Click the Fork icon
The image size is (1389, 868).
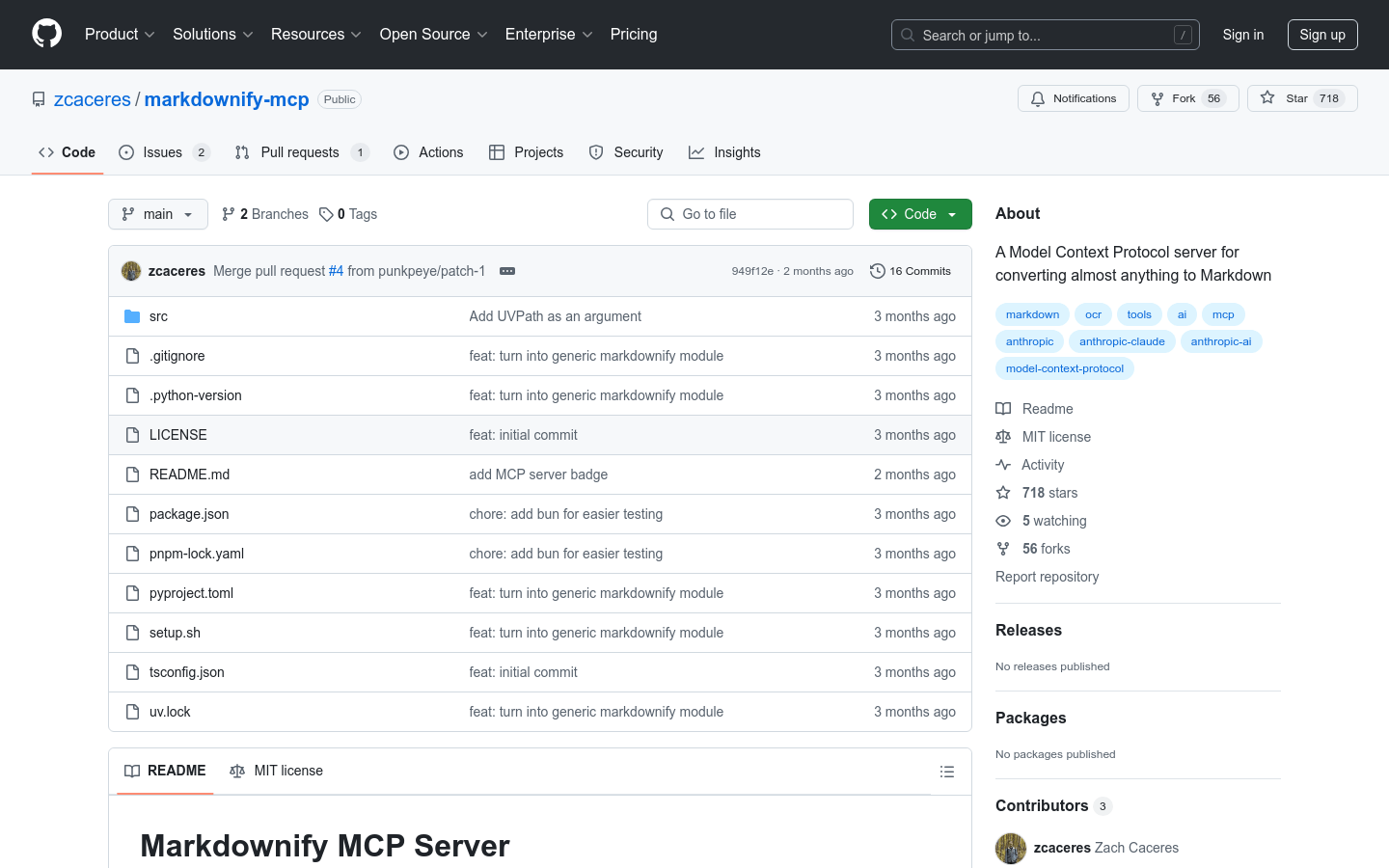pyautogui.click(x=1157, y=98)
